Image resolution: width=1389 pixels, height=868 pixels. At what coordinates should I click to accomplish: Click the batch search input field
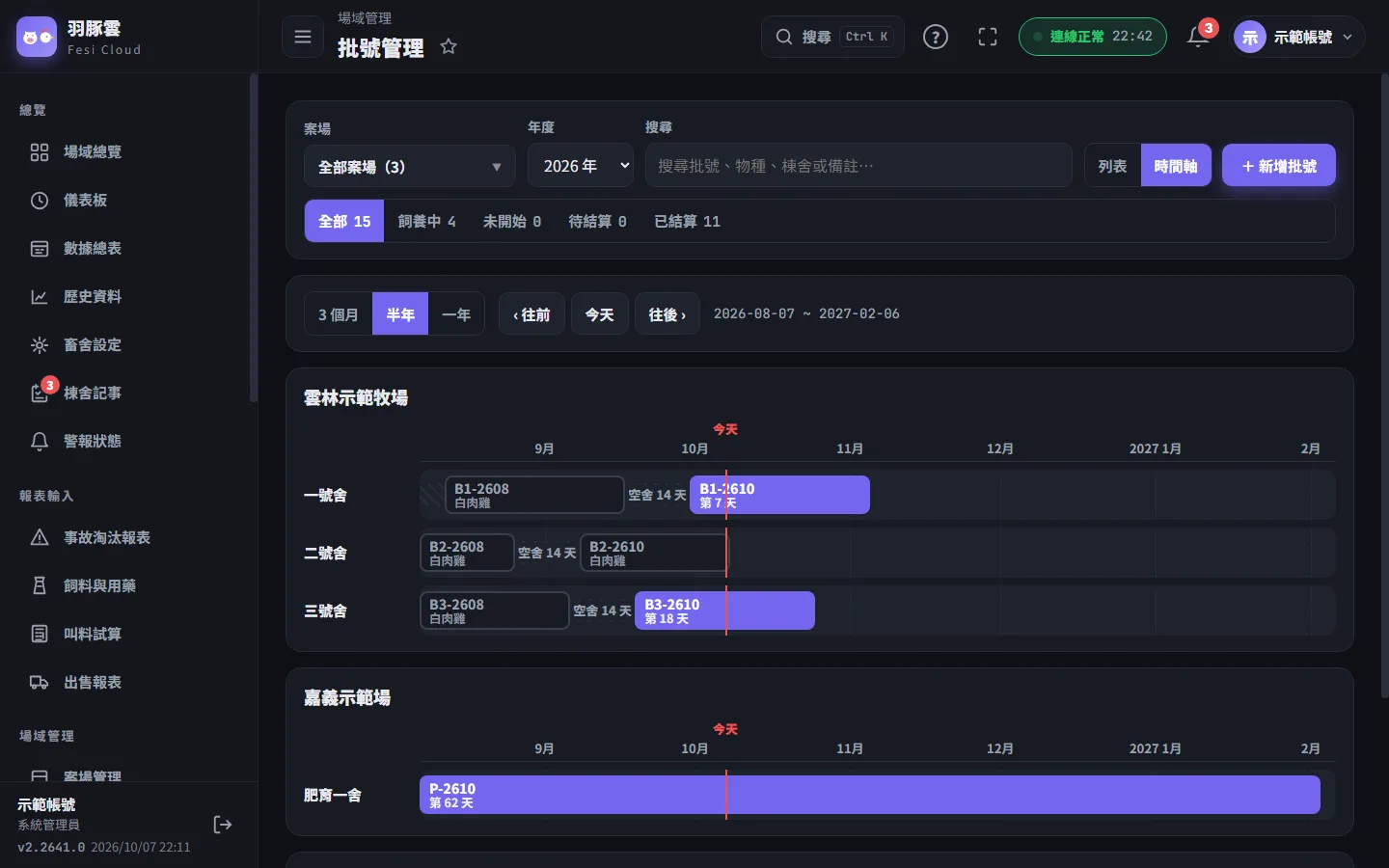(858, 166)
